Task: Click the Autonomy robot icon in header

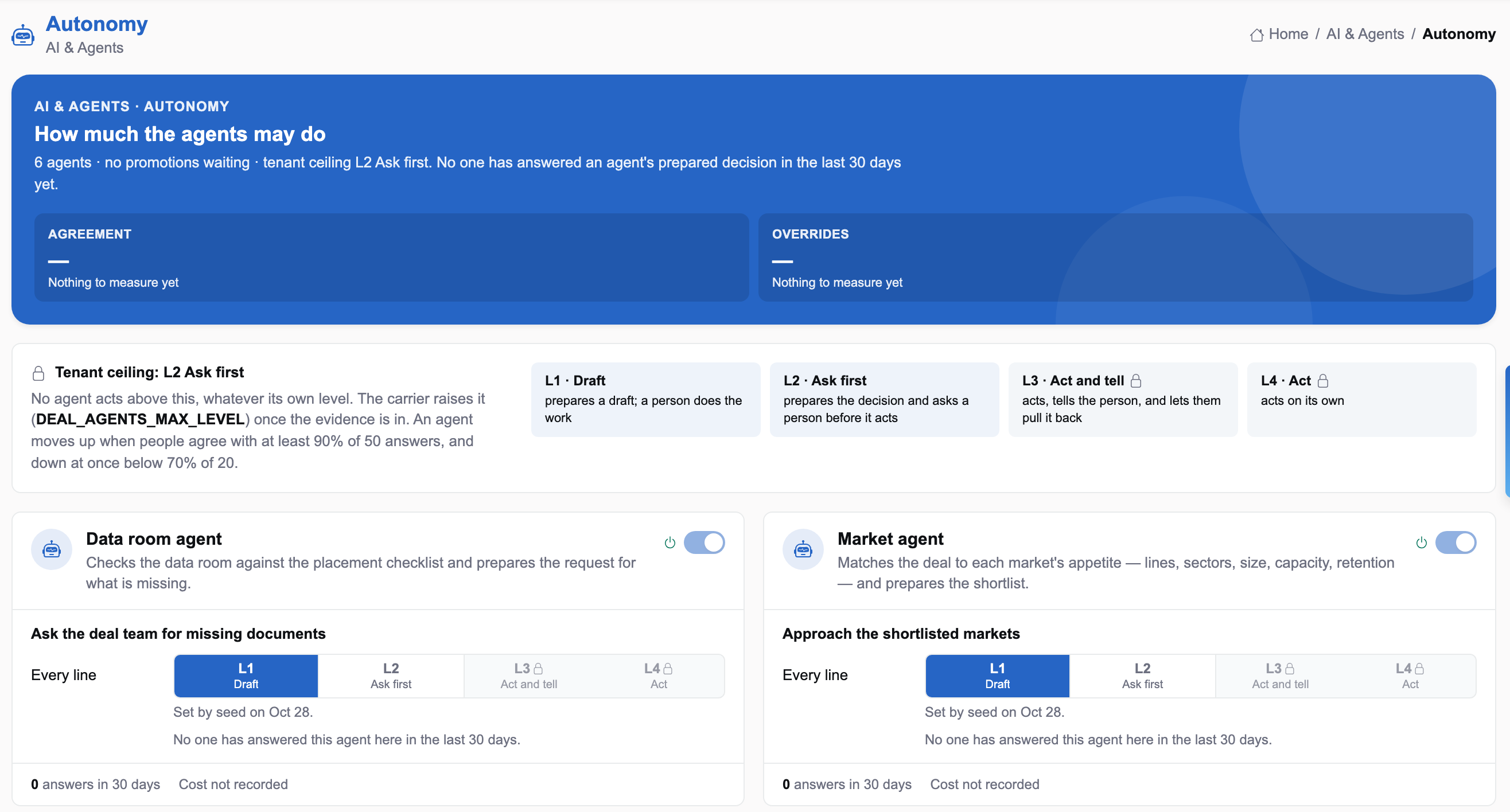Action: click(23, 35)
